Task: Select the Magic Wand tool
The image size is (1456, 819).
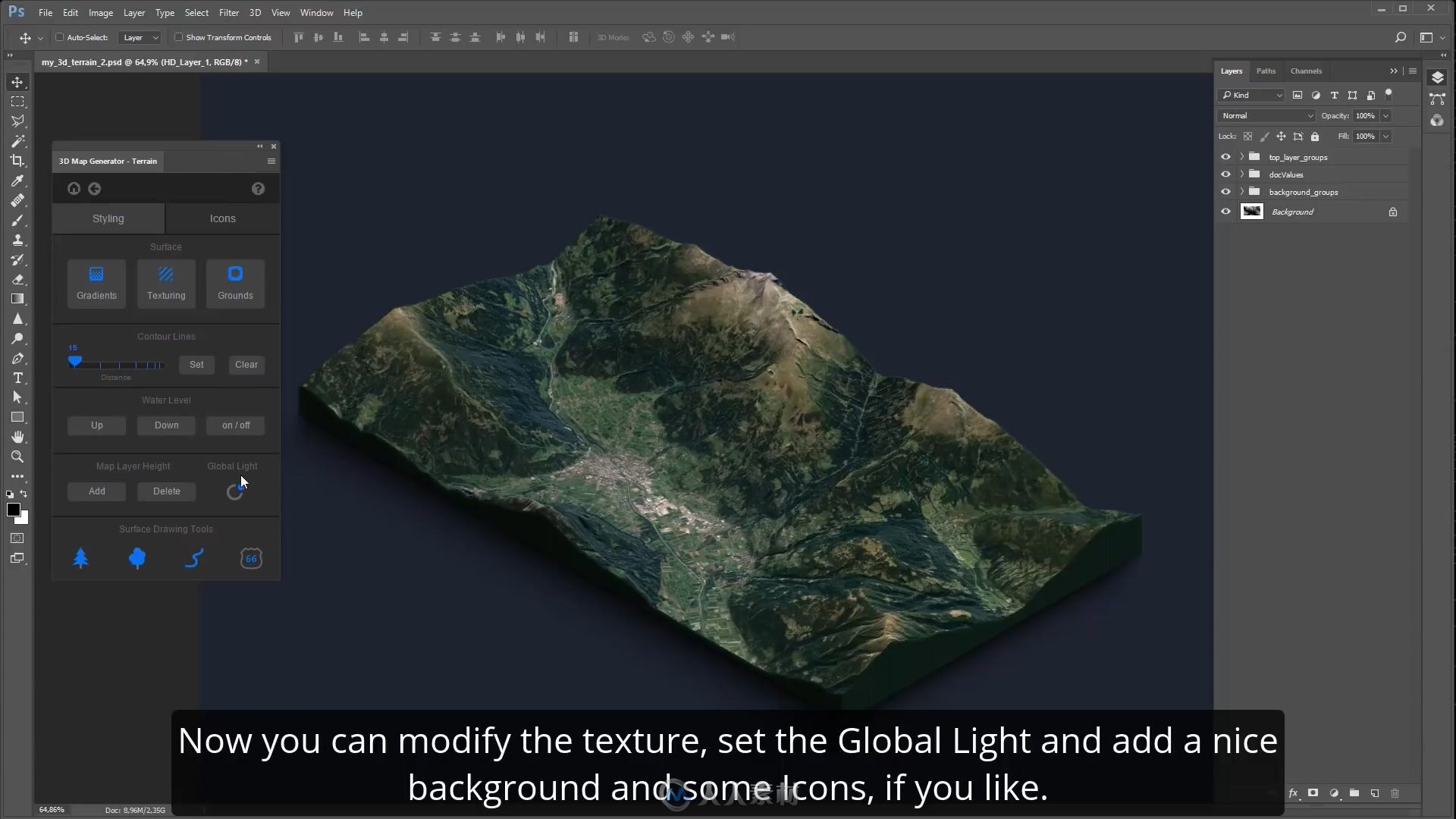Action: (17, 141)
